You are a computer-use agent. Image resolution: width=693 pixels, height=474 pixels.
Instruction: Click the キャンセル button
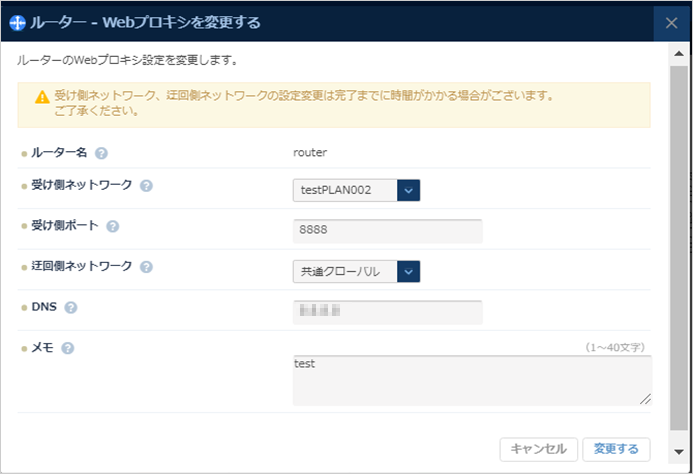538,449
